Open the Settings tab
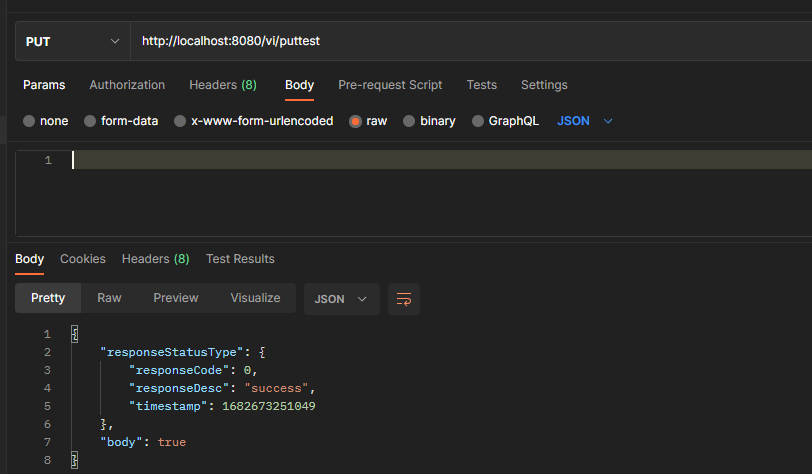This screenshot has height=474, width=812. [x=544, y=85]
